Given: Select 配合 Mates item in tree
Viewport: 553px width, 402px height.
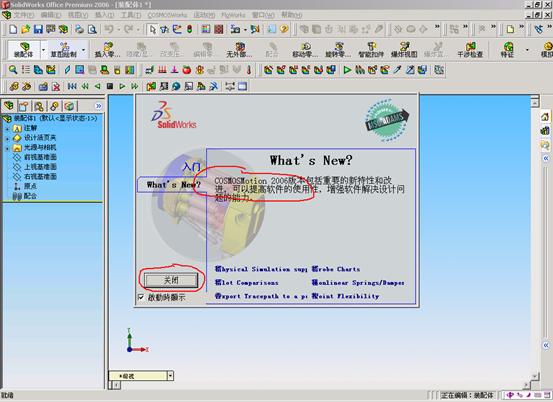Looking at the screenshot, I should click(30, 196).
